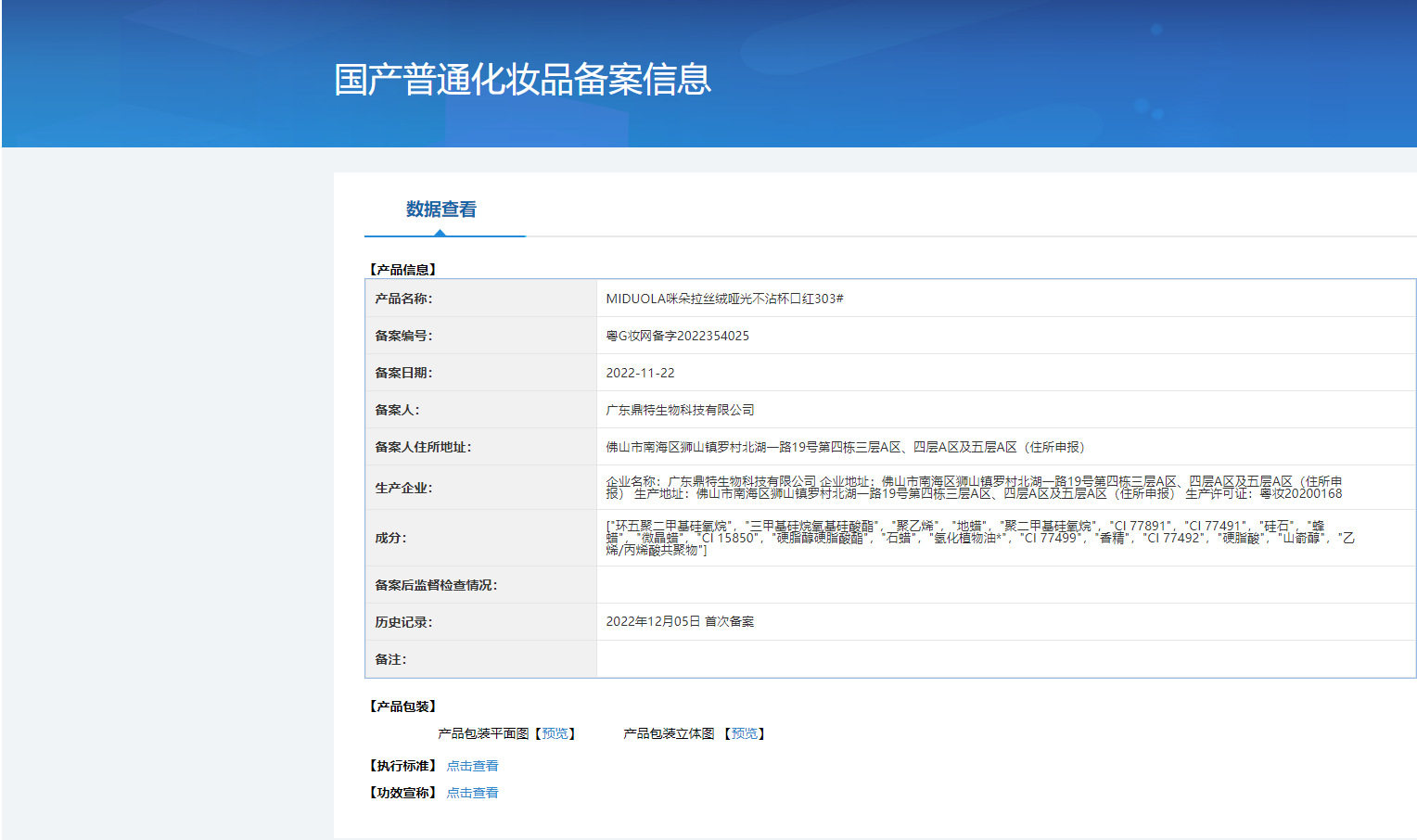The width and height of the screenshot is (1417, 840).
Task: Click the 备案编号 row label
Action: pos(403,336)
